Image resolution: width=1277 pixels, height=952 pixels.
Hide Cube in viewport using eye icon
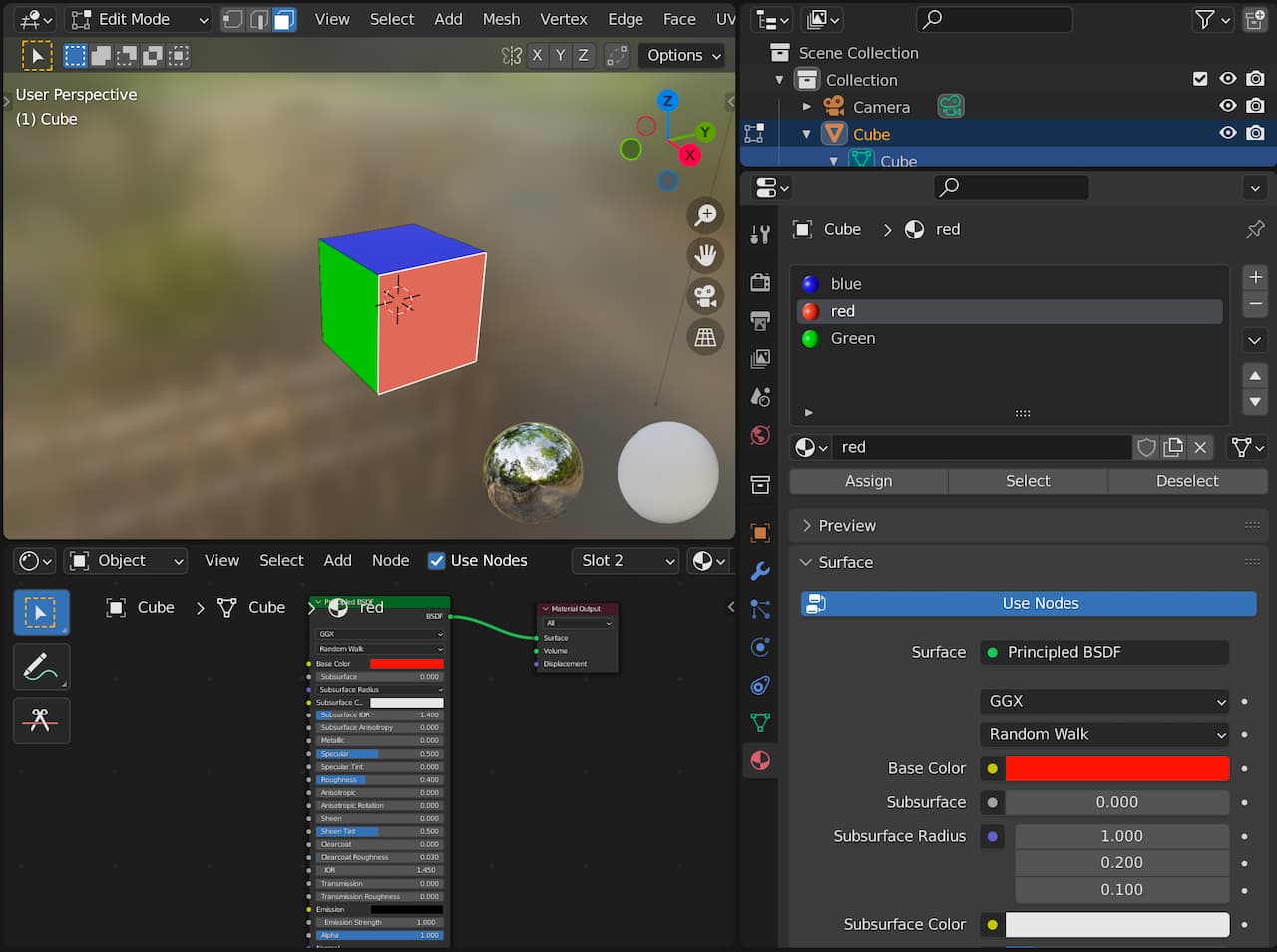click(1228, 134)
